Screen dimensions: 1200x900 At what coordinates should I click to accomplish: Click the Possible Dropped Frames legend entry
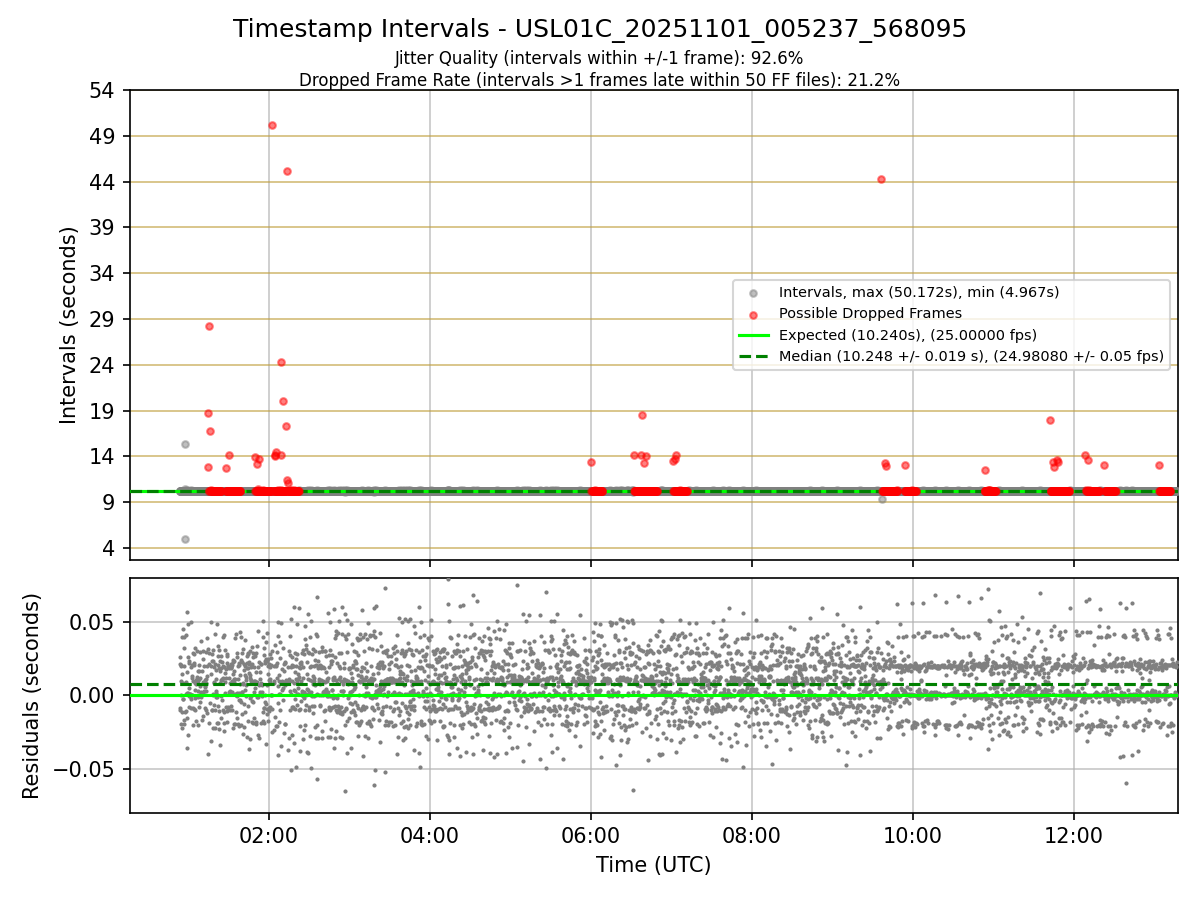point(870,313)
